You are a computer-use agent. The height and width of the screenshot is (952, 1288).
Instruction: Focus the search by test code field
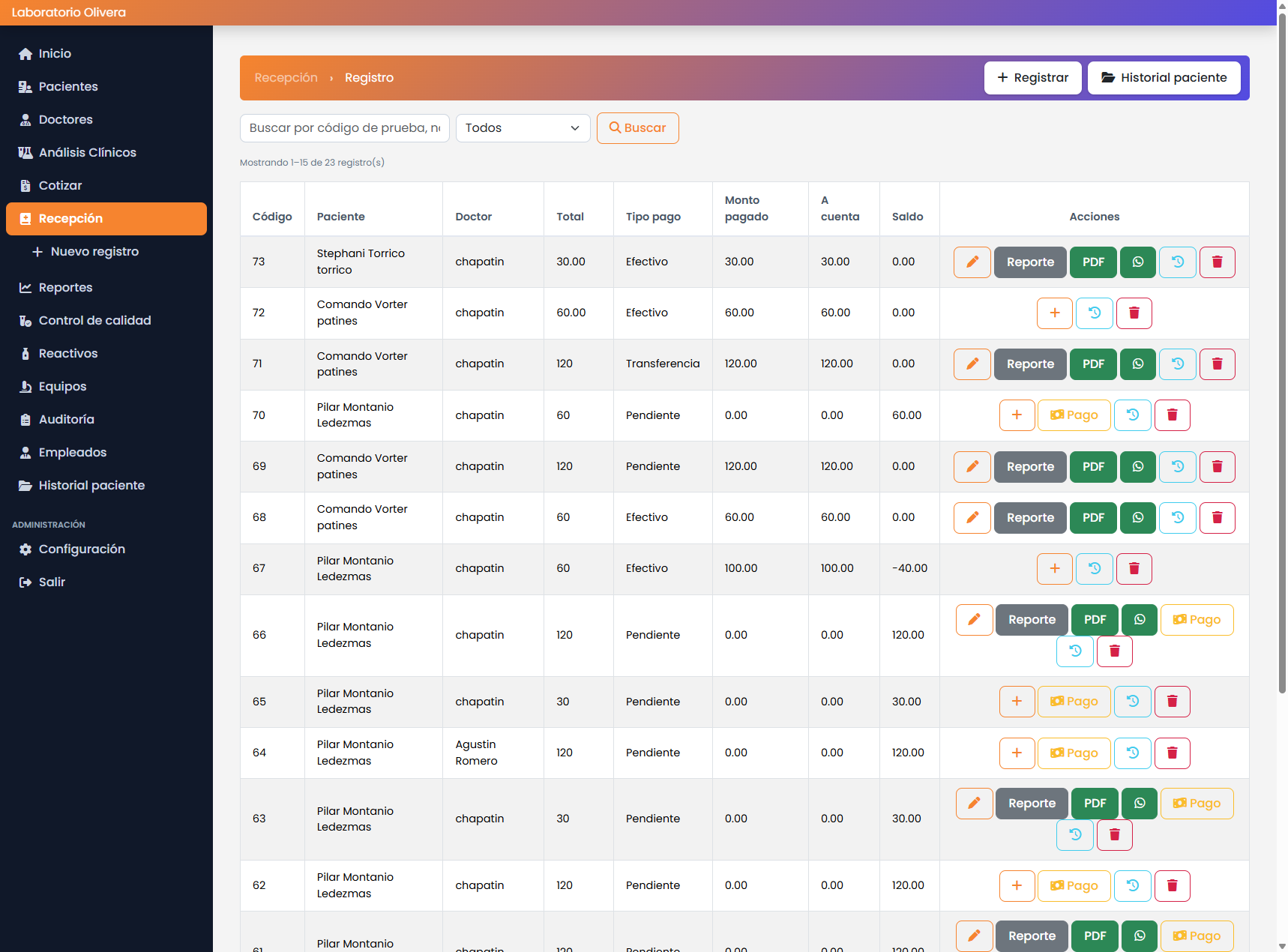pos(344,128)
